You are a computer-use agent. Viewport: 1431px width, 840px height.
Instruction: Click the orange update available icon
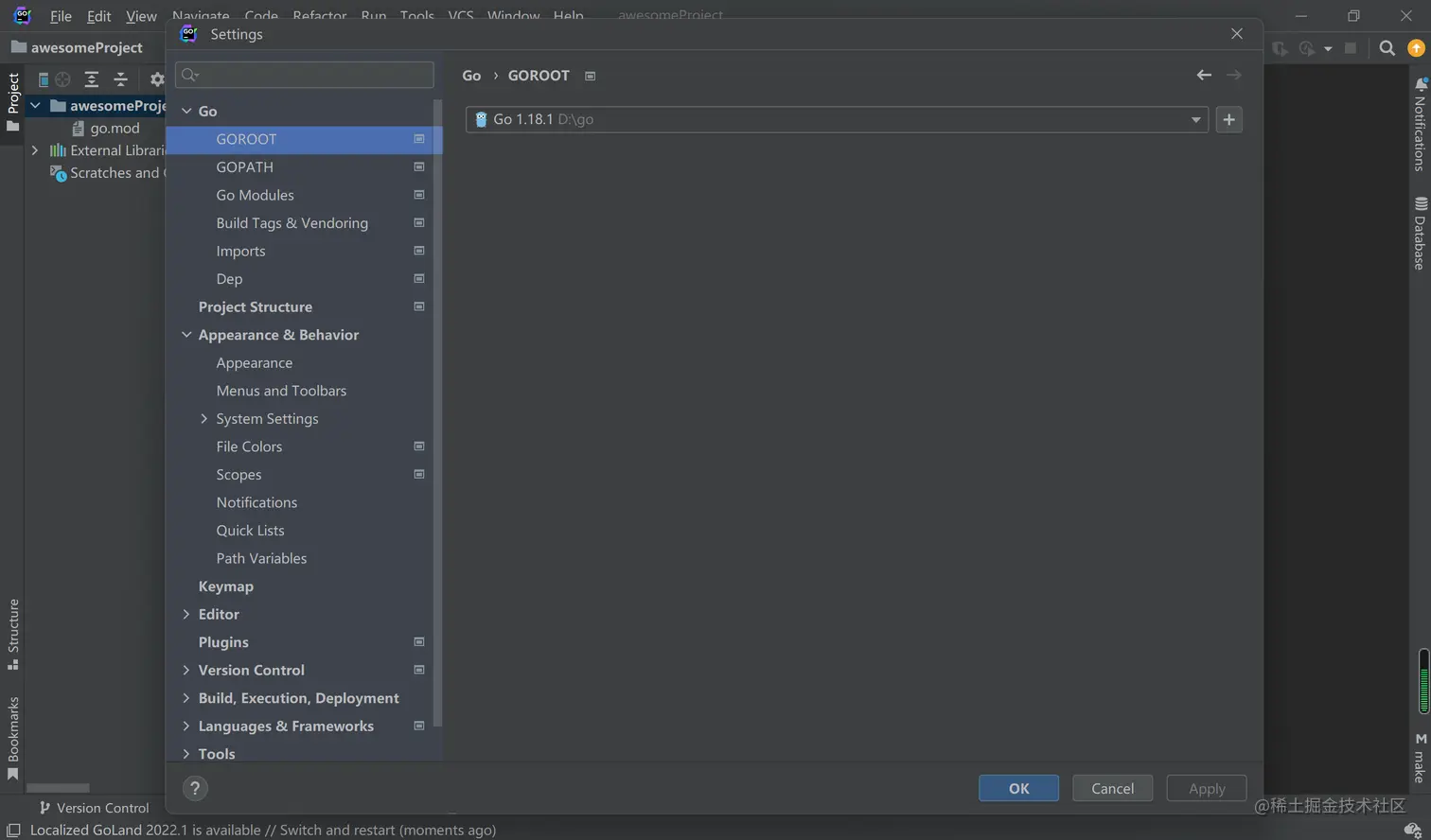[1417, 48]
